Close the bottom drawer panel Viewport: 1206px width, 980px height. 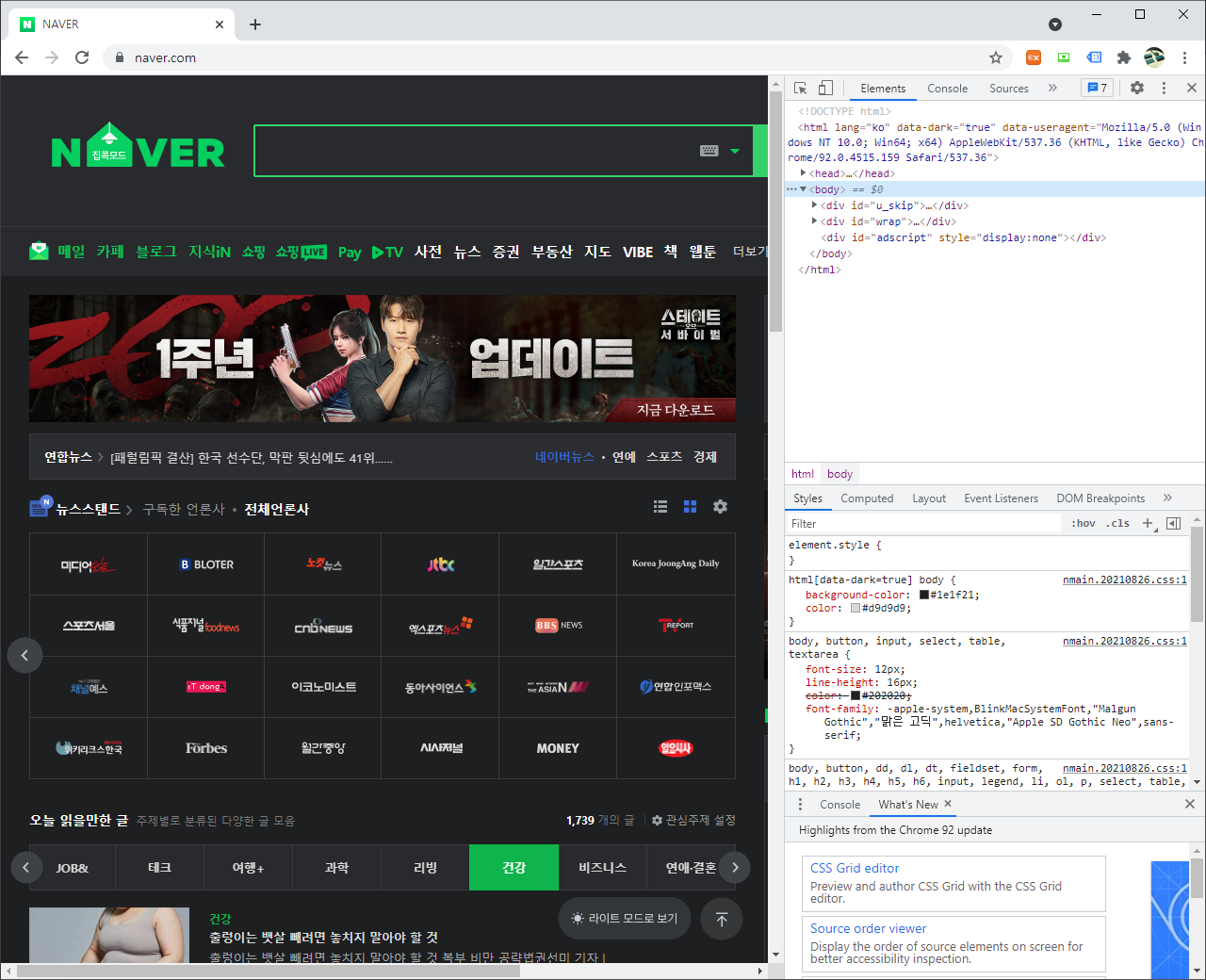pyautogui.click(x=1190, y=804)
